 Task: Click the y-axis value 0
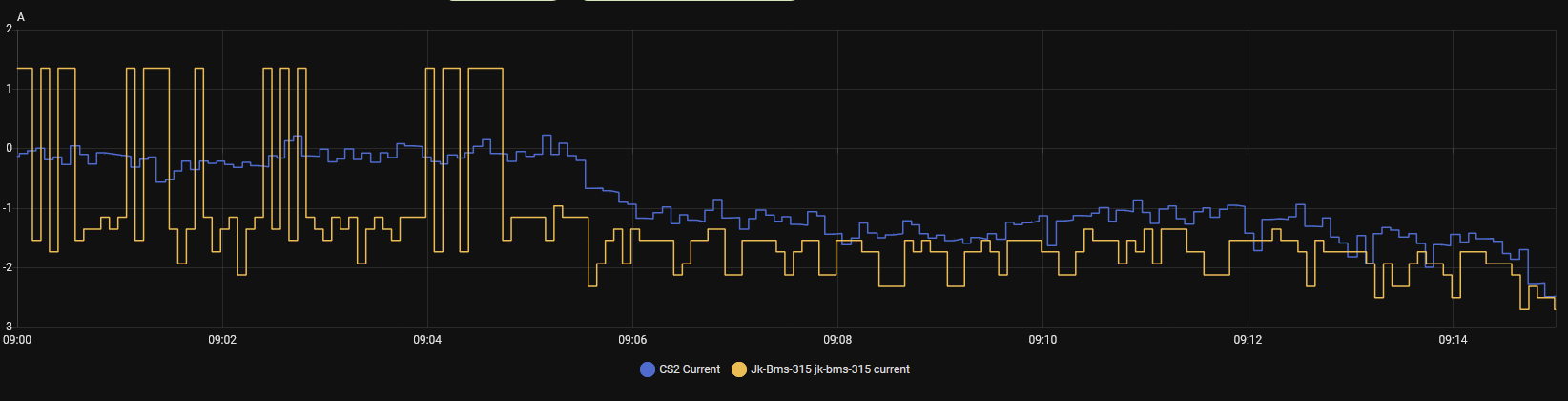[x=10, y=148]
